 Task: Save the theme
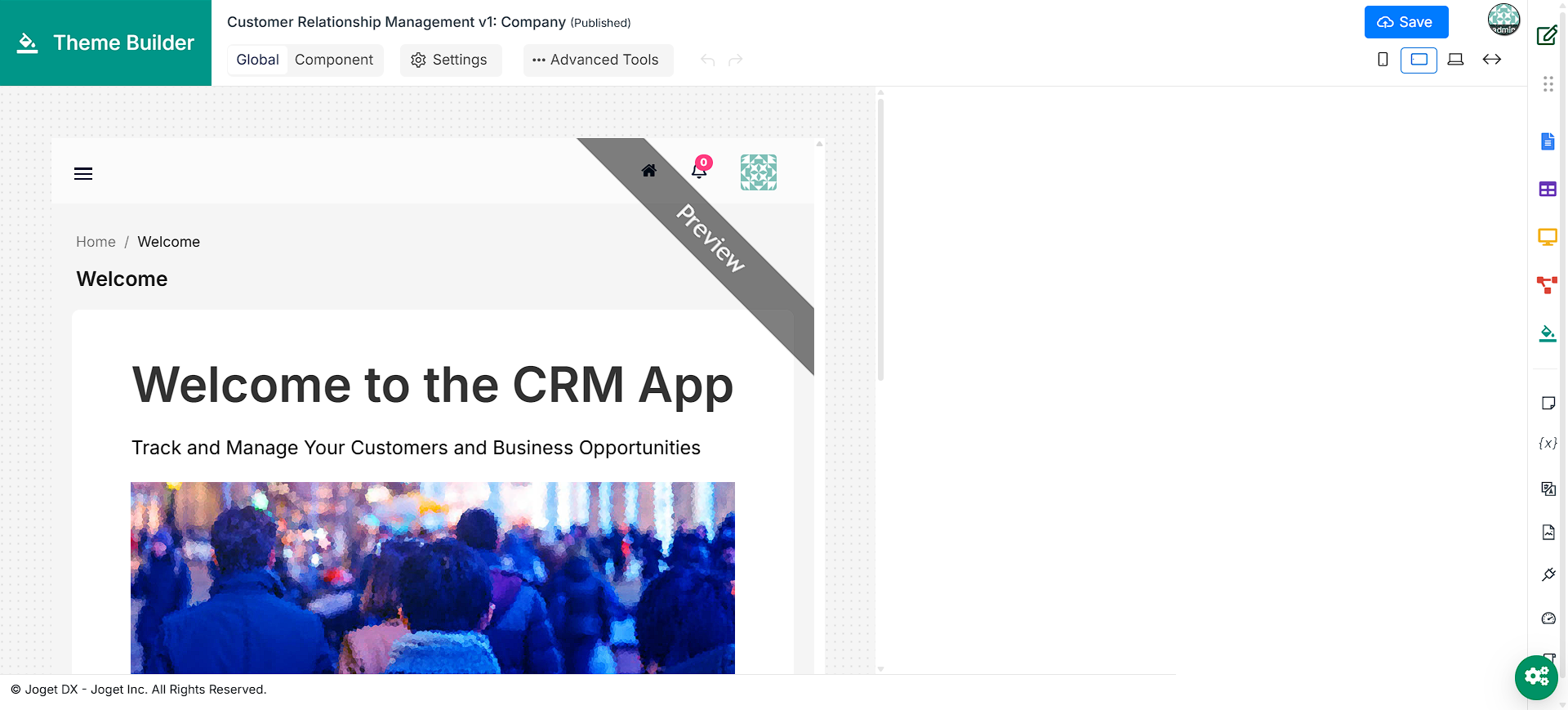coord(1406,22)
